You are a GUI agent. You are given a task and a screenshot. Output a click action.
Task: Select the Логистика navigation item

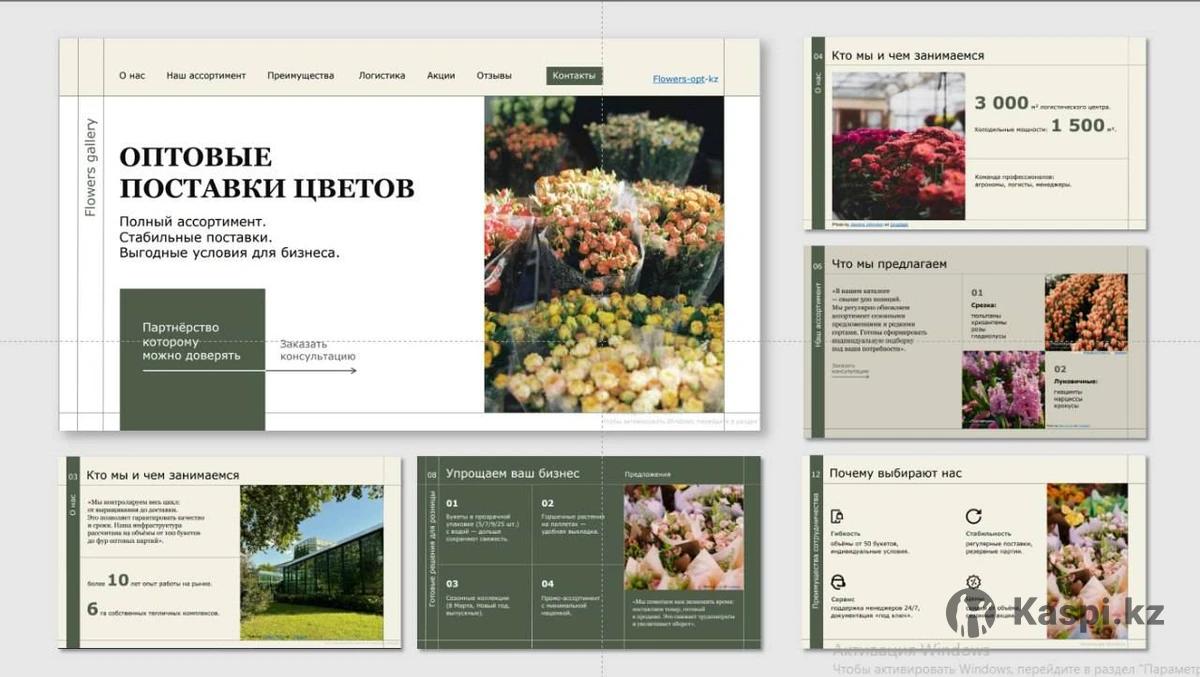tap(382, 76)
